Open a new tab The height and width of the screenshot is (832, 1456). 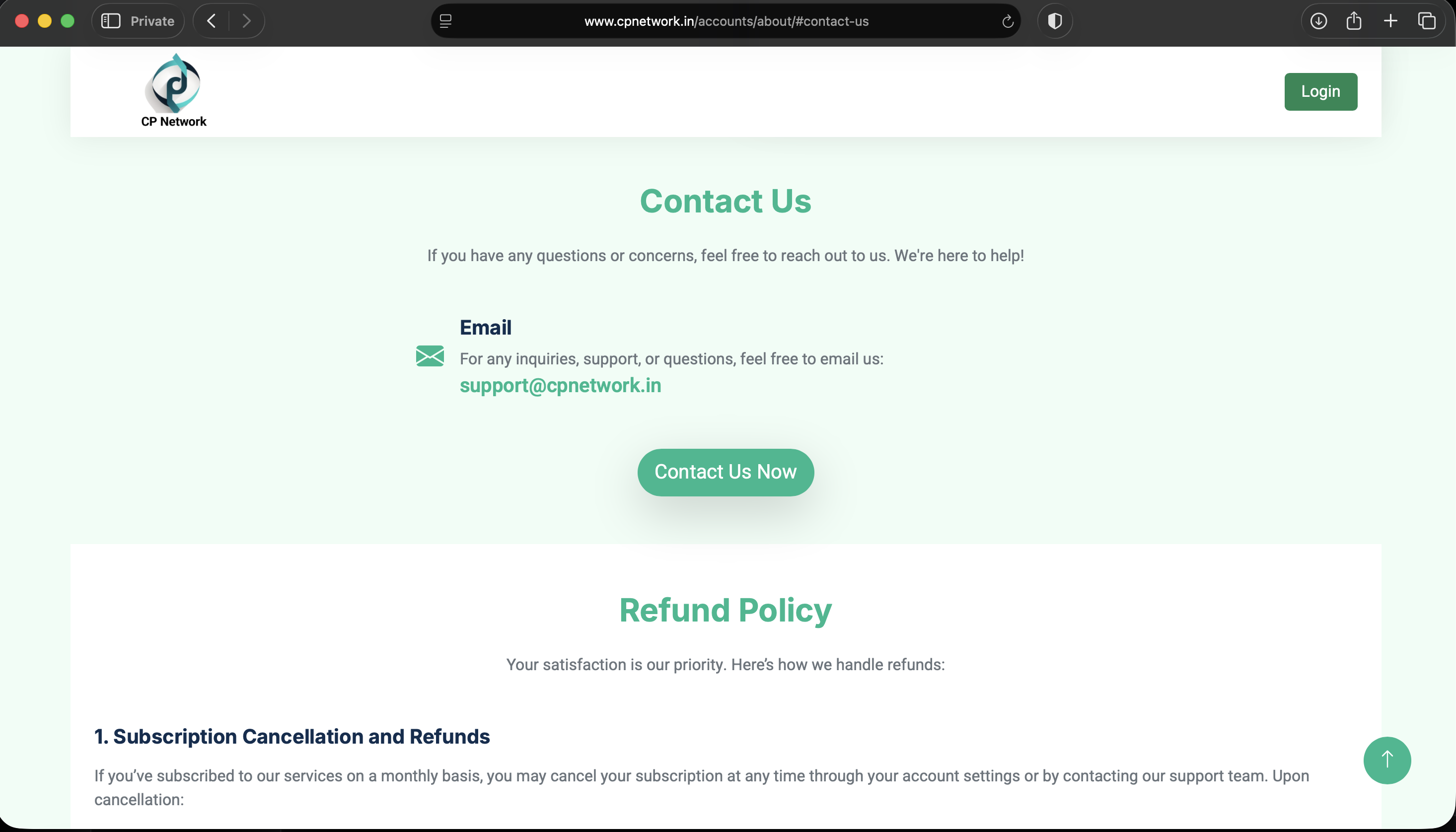pyautogui.click(x=1390, y=21)
